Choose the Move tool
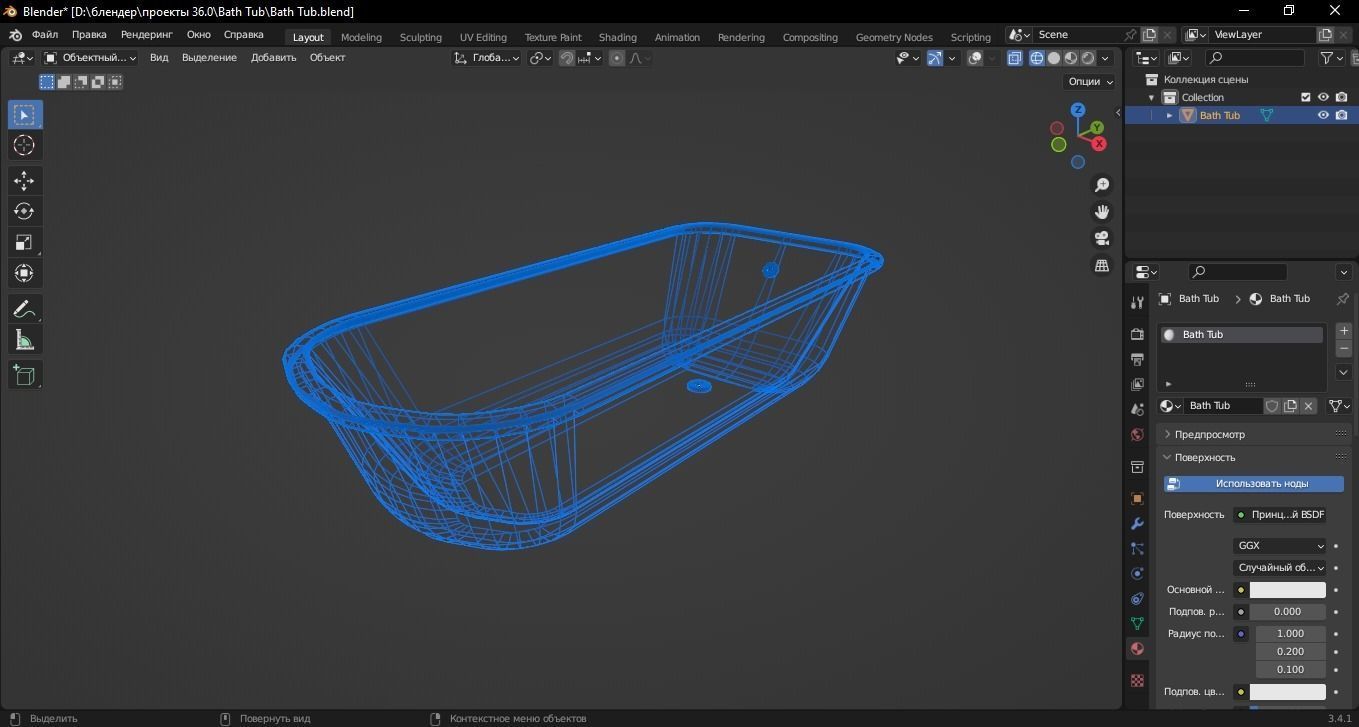 pyautogui.click(x=25, y=181)
